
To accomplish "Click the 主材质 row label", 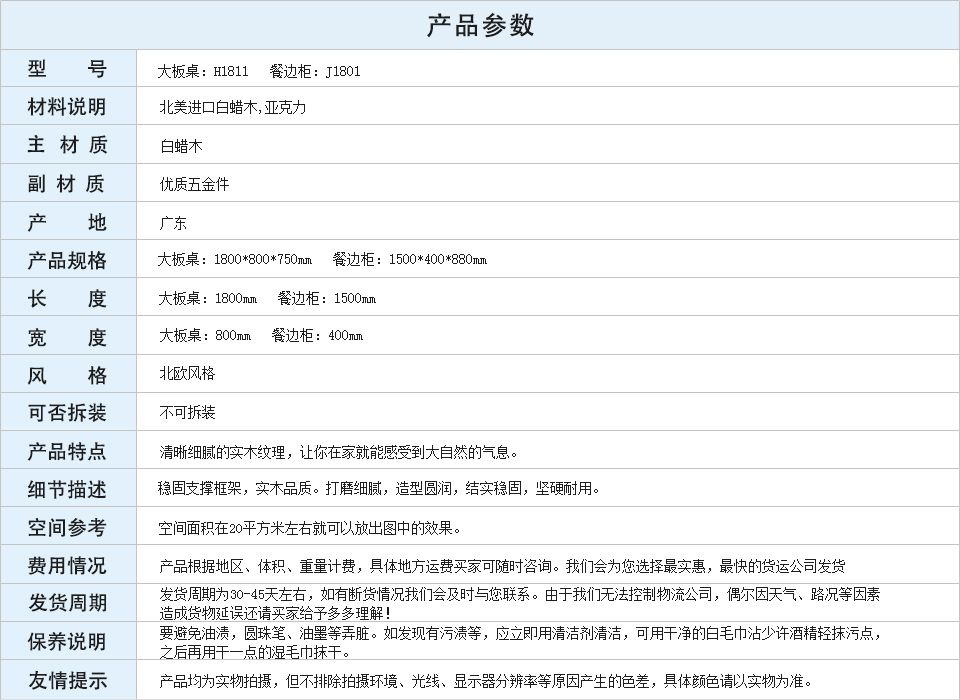I will pyautogui.click(x=67, y=145).
